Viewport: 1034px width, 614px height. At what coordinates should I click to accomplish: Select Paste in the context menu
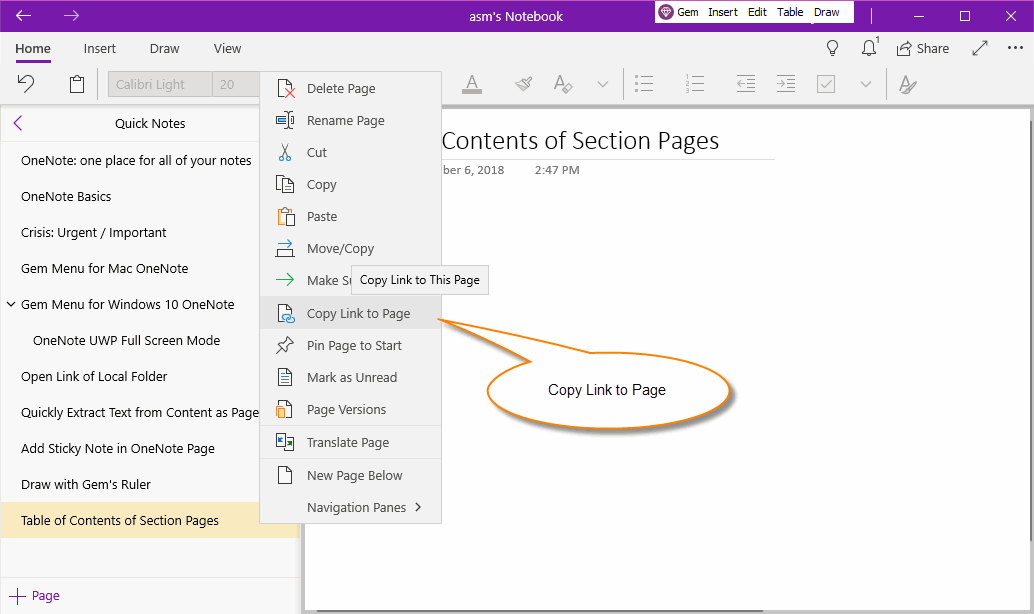[x=350, y=216]
